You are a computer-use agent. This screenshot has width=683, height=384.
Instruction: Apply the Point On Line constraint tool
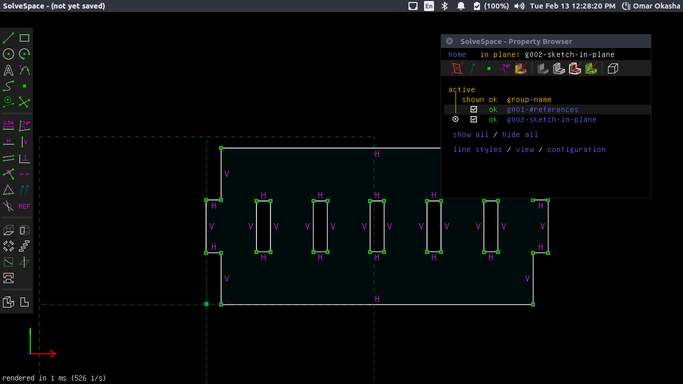(8, 174)
